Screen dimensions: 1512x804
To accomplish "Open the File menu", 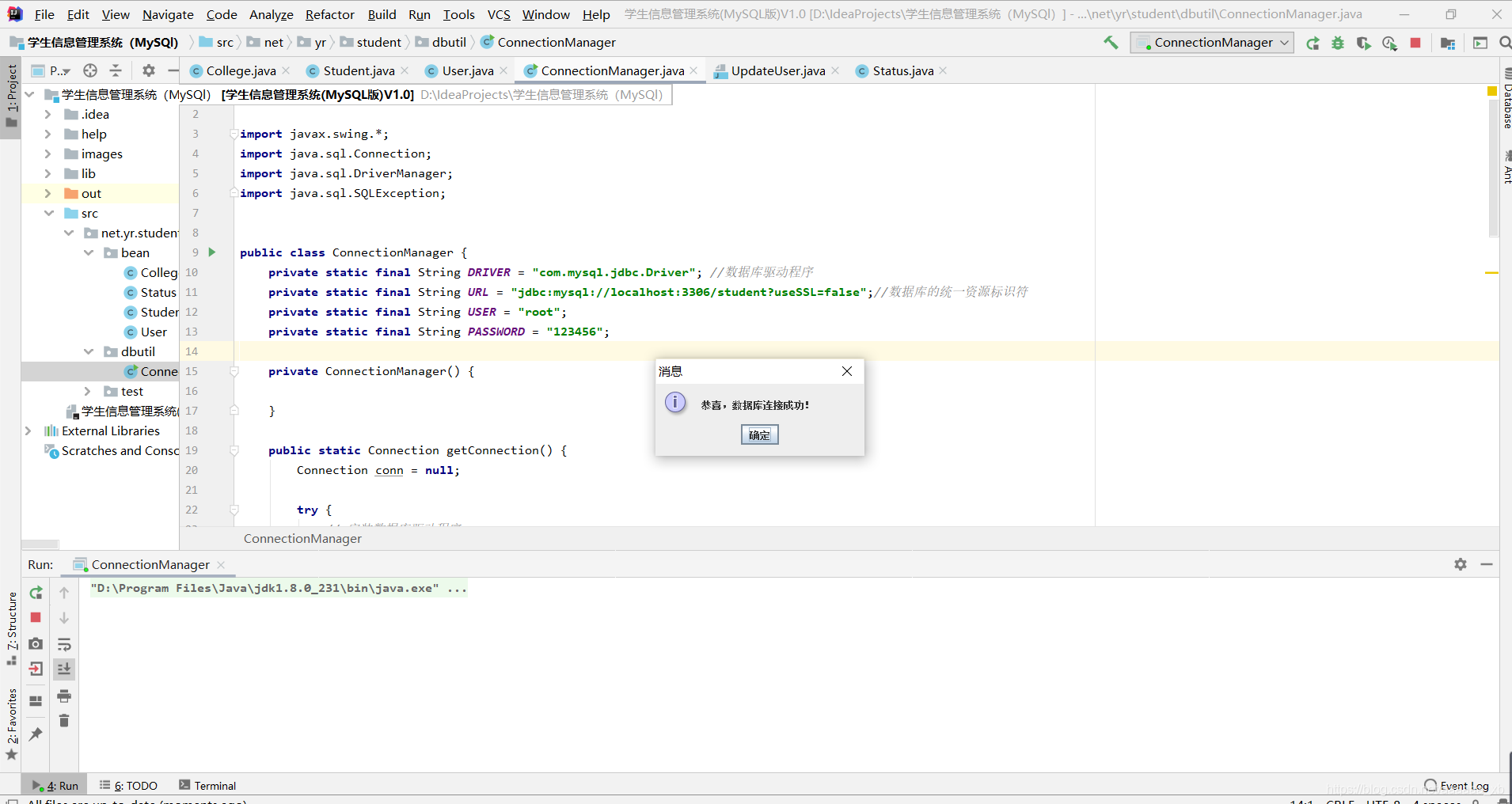I will [44, 14].
